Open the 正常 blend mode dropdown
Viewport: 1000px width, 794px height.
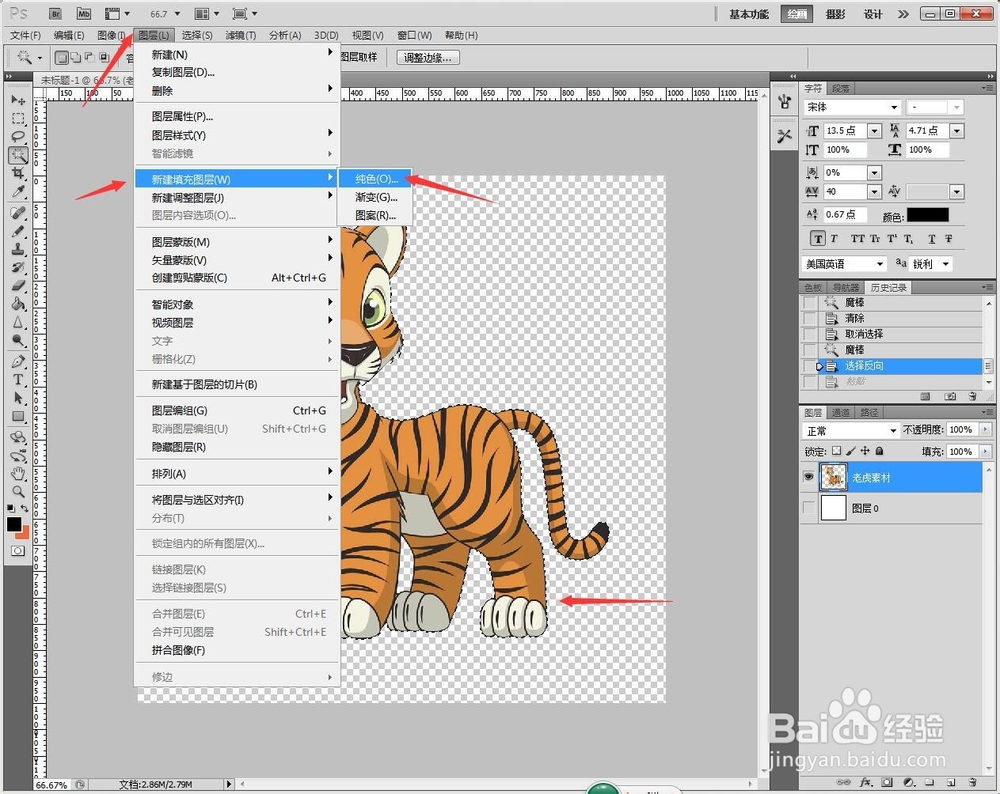click(x=893, y=430)
